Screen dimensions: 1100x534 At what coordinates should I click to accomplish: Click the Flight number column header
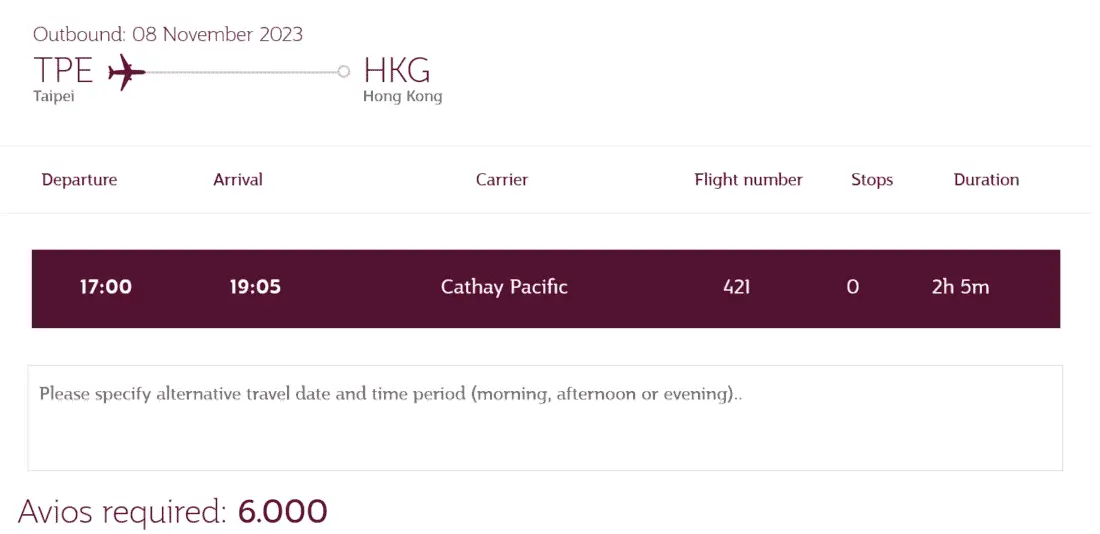pyautogui.click(x=748, y=180)
